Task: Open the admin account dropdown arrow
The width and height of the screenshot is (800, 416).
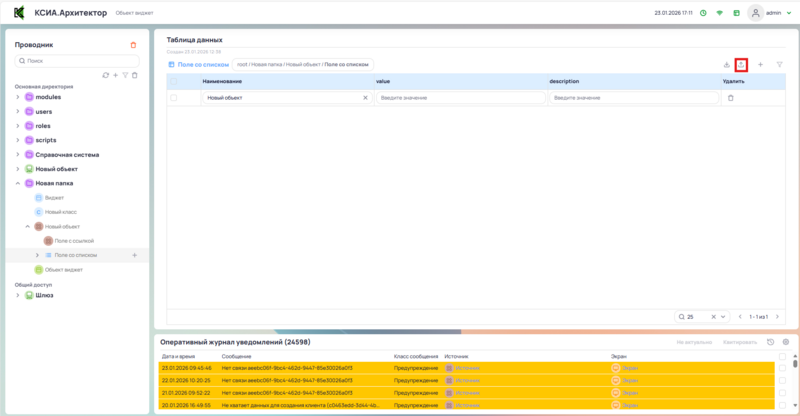Action: [789, 13]
